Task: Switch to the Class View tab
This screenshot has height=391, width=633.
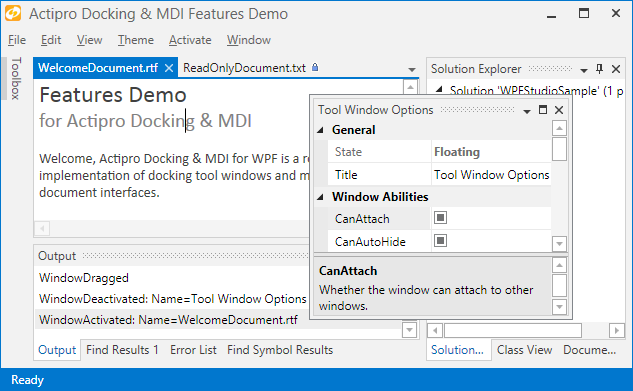Action: pyautogui.click(x=524, y=350)
